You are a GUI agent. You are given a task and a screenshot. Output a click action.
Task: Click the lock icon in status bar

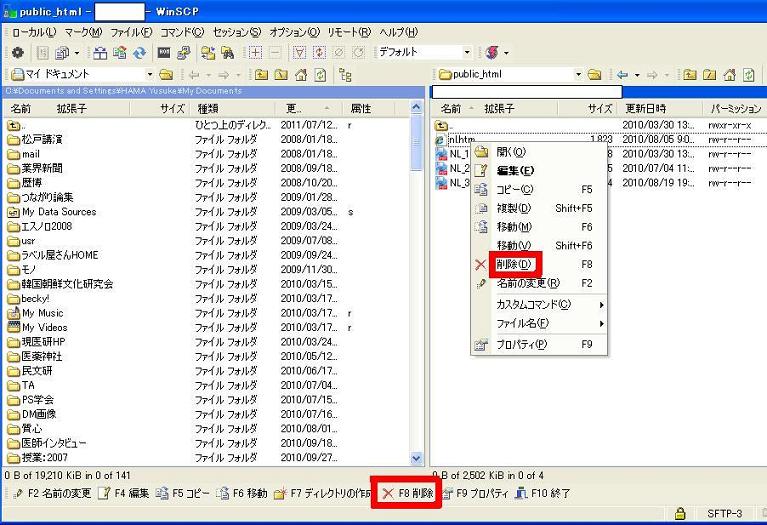(680, 514)
